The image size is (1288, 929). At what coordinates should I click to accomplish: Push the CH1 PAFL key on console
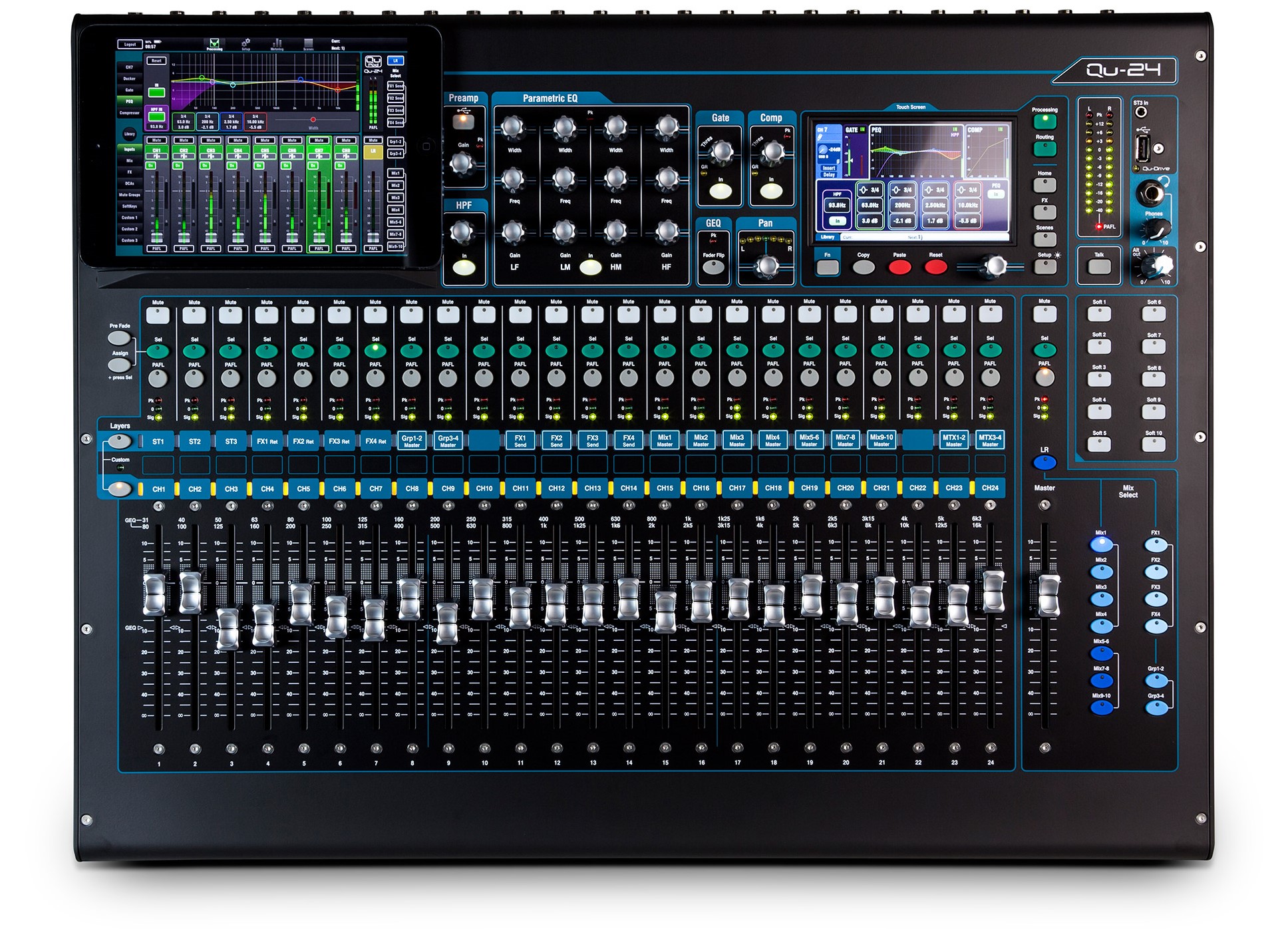158,379
